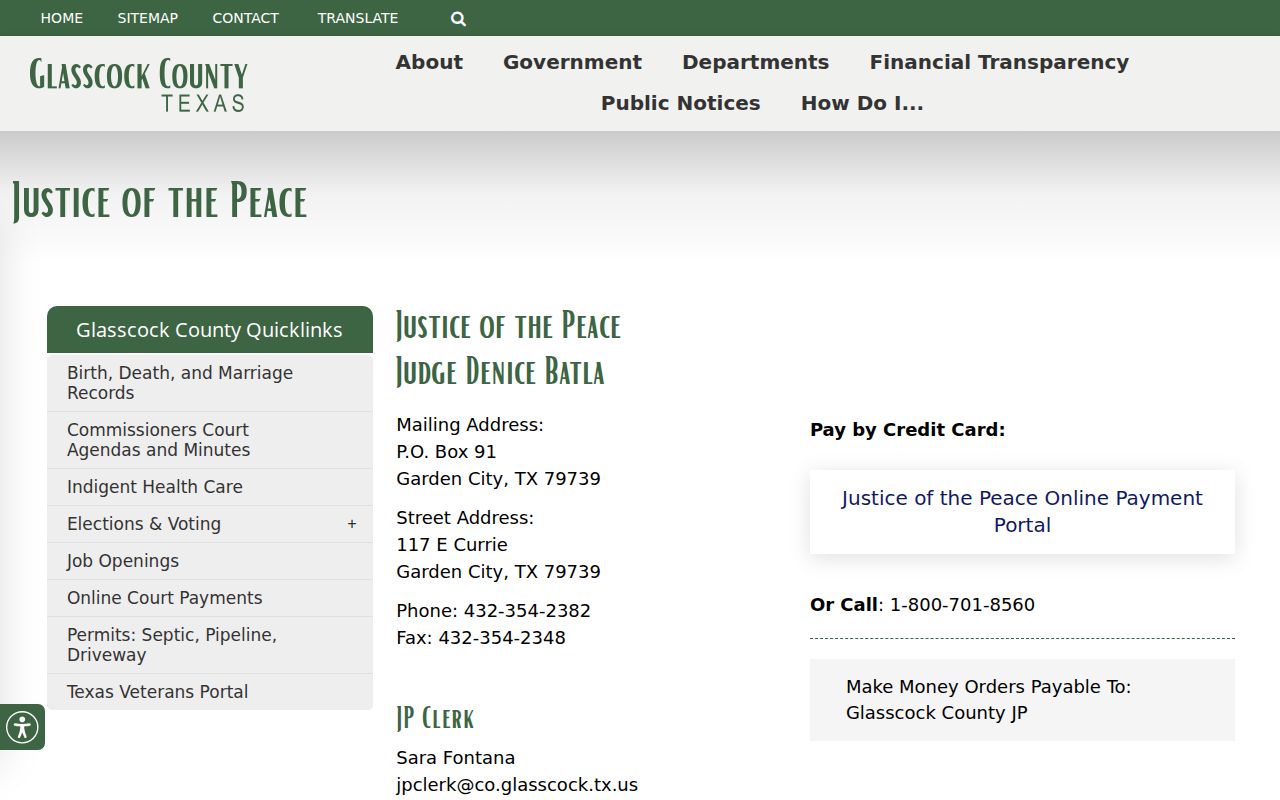Screen dimensions: 1280x800
Task: View Job Openings
Action: coord(210,561)
